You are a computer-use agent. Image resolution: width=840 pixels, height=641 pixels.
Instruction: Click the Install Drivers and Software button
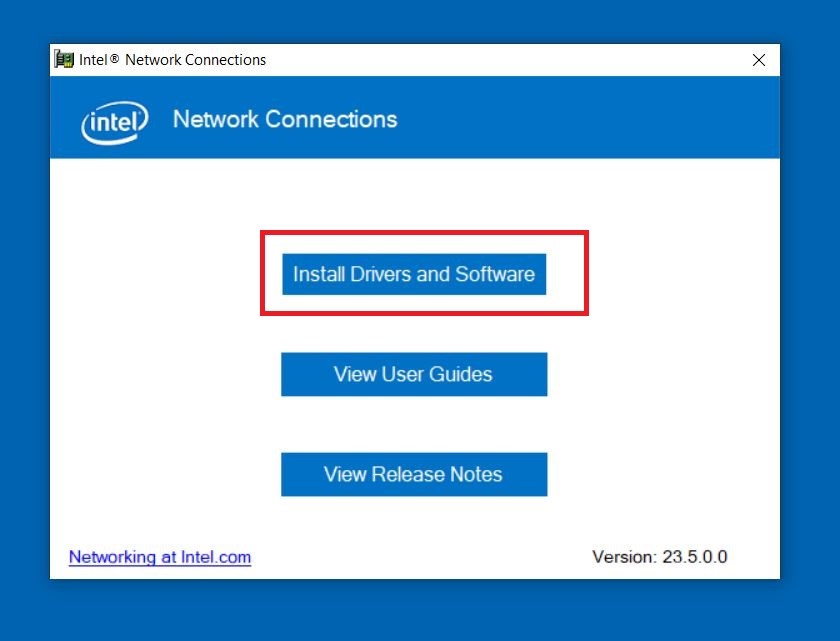414,274
